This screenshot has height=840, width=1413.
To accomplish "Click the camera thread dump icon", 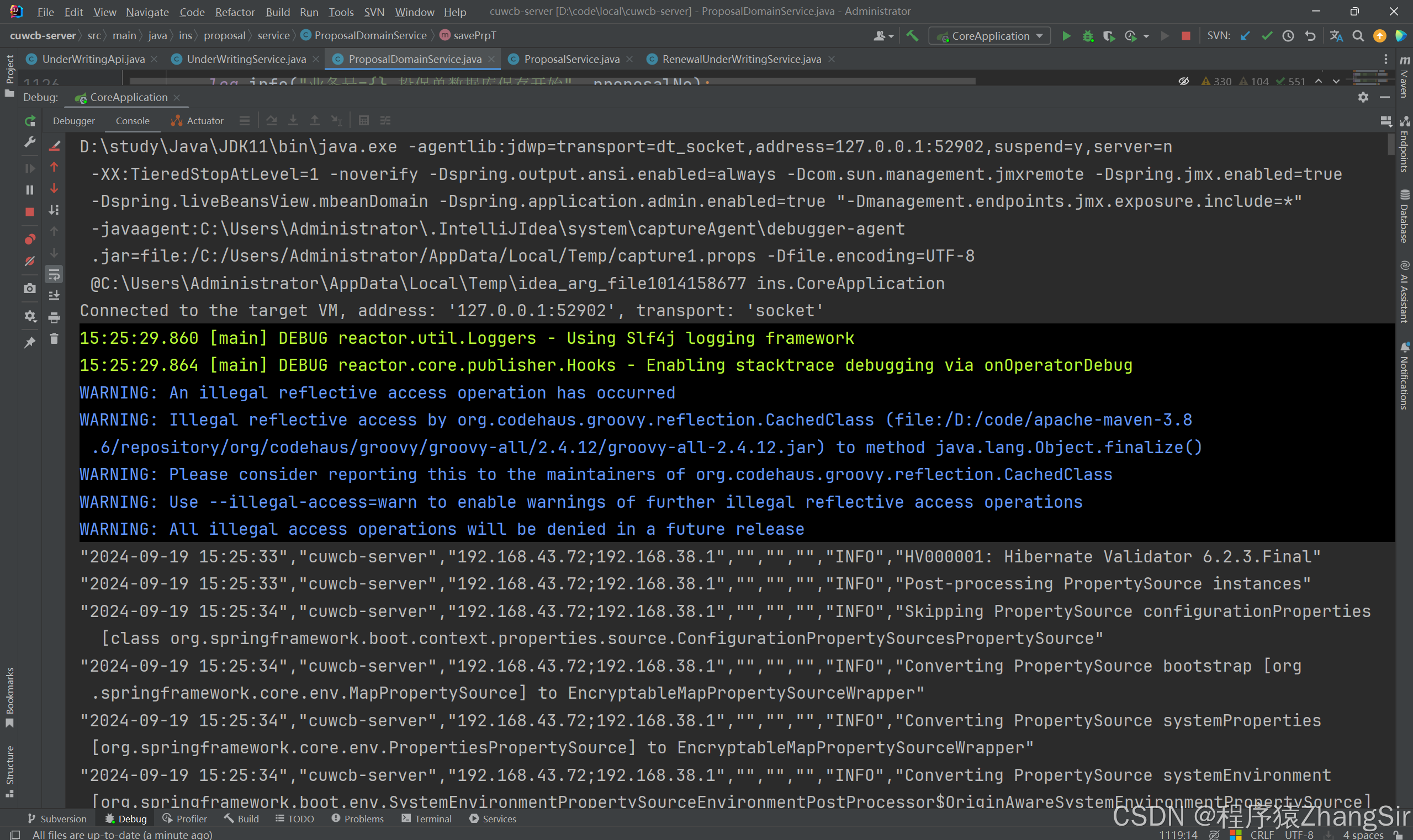I will [x=30, y=288].
